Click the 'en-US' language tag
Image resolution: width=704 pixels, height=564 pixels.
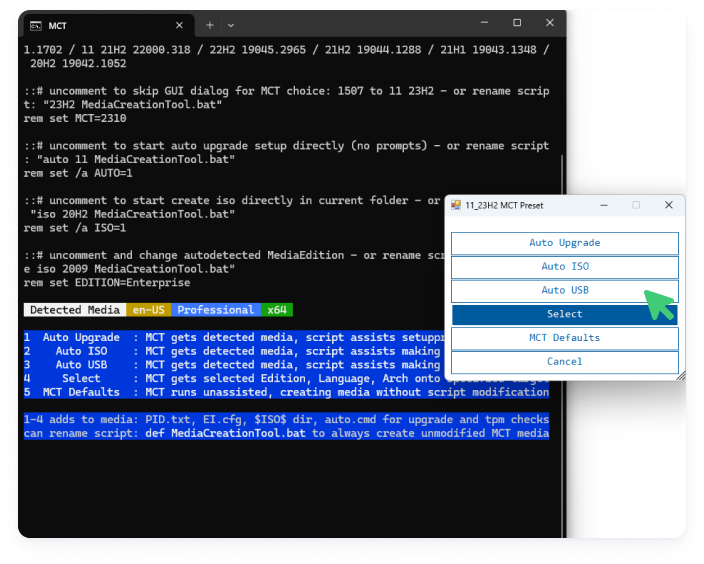[149, 310]
